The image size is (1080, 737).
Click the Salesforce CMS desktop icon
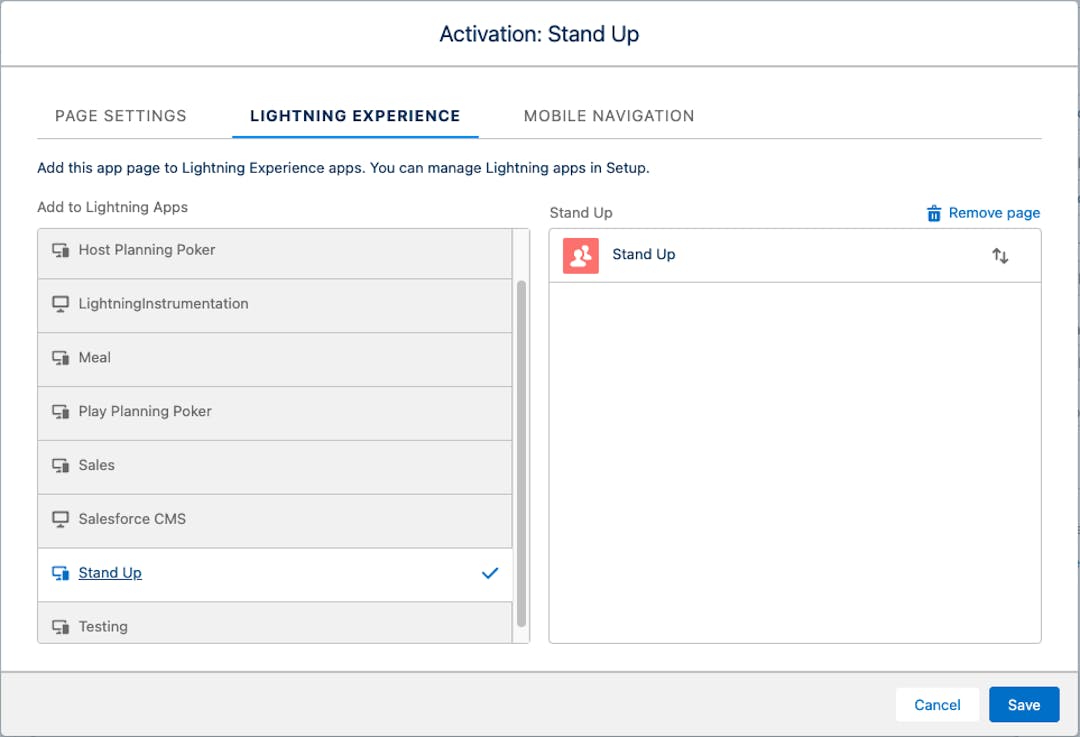point(59,519)
